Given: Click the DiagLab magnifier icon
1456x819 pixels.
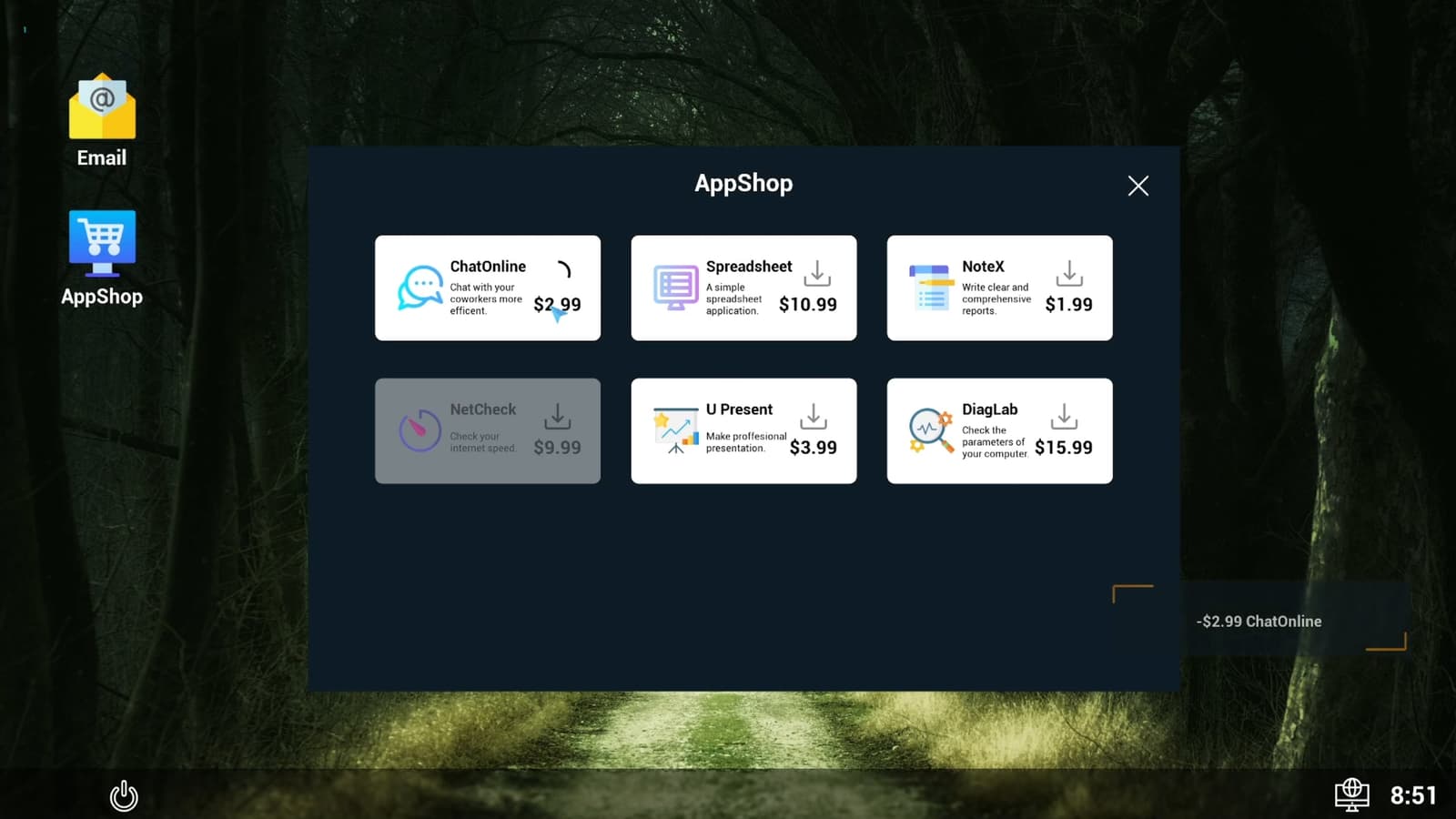Looking at the screenshot, I should 932,430.
